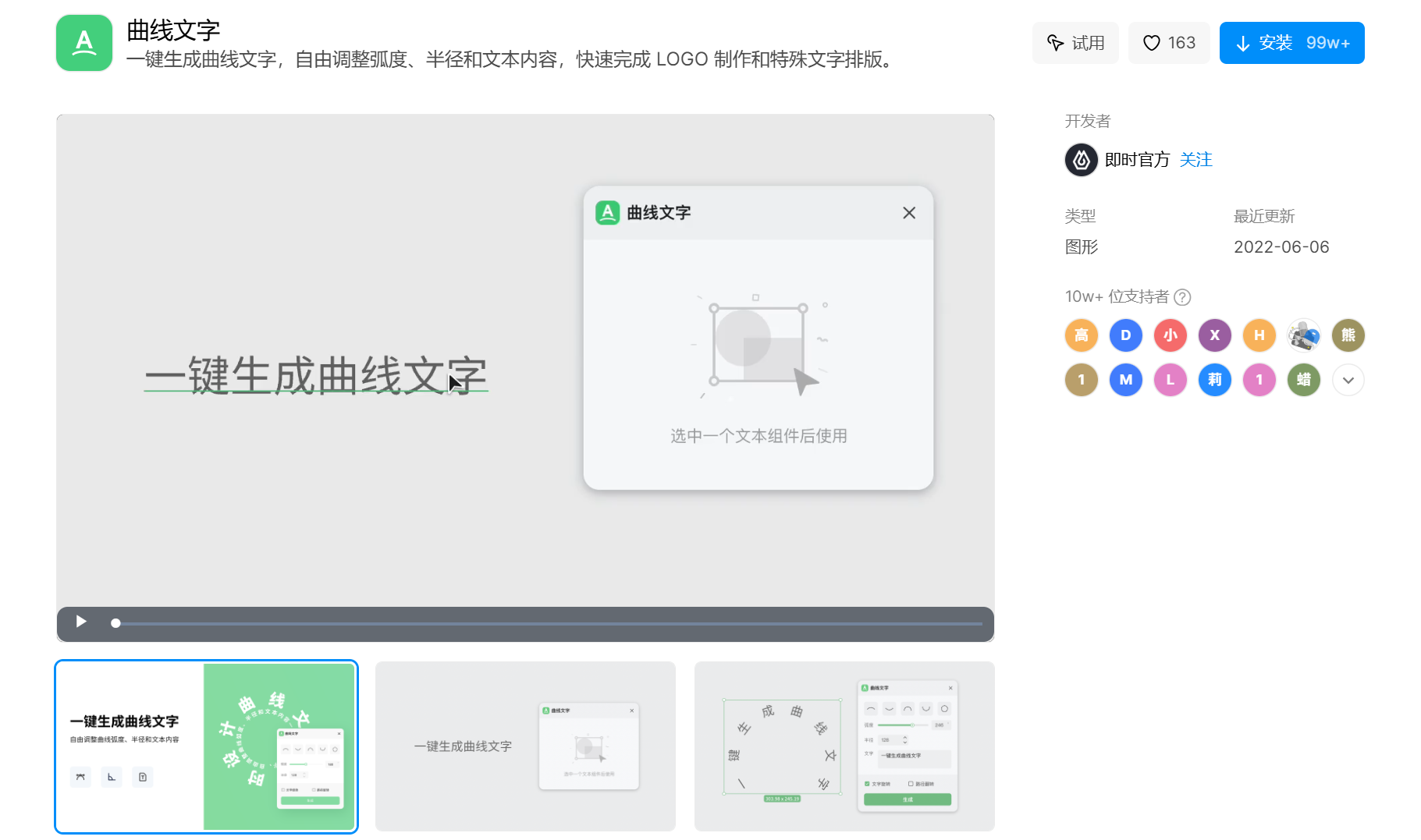
Task: Install the plugin via the 安装 button
Action: [1291, 43]
